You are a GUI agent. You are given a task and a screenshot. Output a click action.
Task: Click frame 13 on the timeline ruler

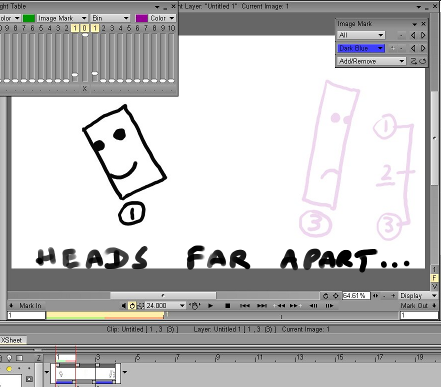(300, 358)
